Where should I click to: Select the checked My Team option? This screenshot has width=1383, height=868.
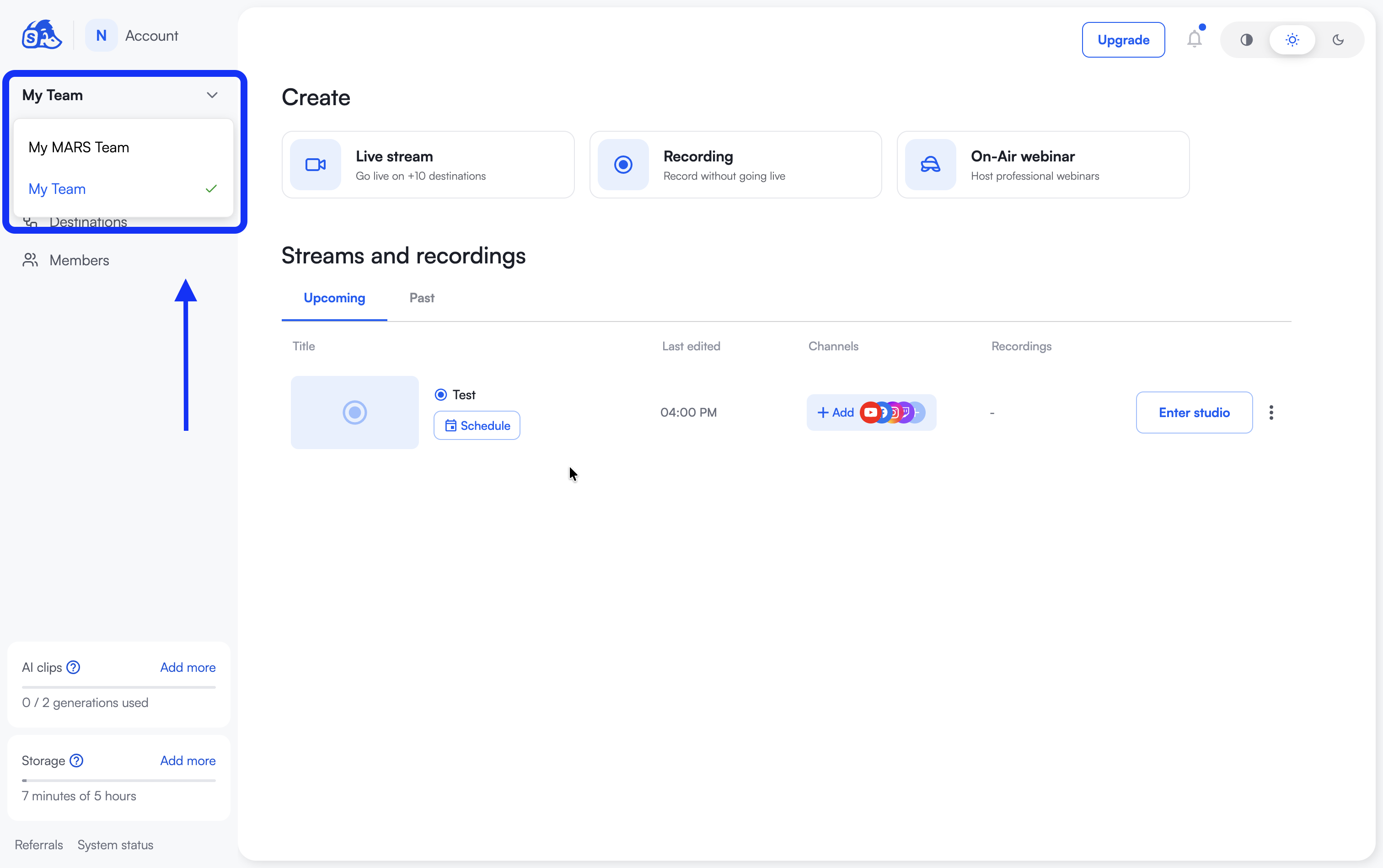click(123, 189)
